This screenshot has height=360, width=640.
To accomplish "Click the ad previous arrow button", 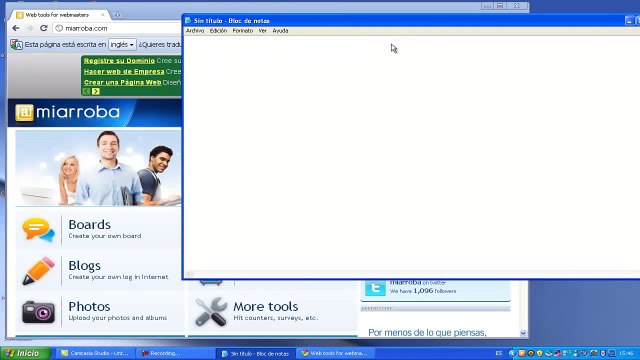I will tap(86, 91).
